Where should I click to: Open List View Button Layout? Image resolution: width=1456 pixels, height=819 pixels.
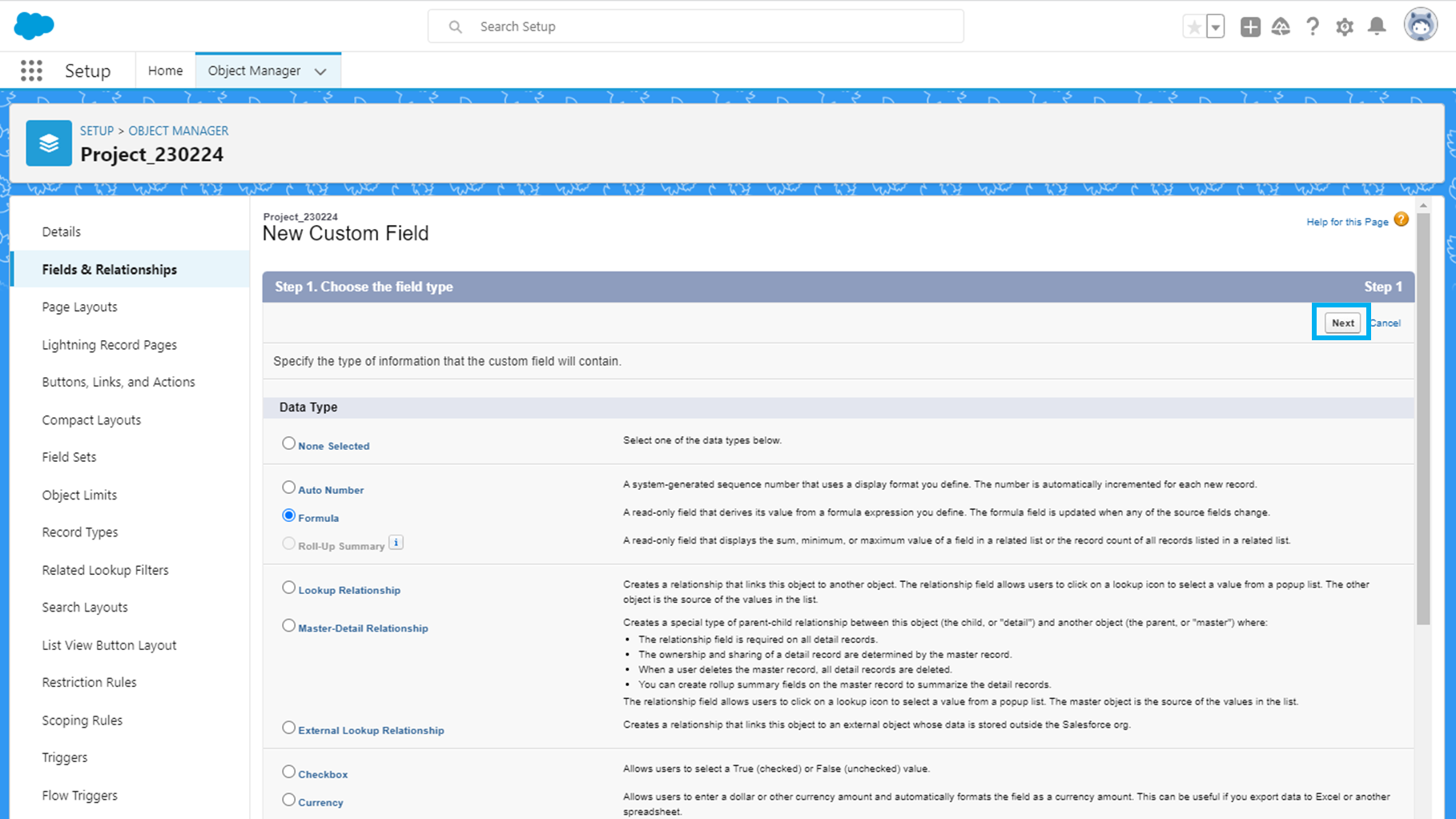(109, 645)
